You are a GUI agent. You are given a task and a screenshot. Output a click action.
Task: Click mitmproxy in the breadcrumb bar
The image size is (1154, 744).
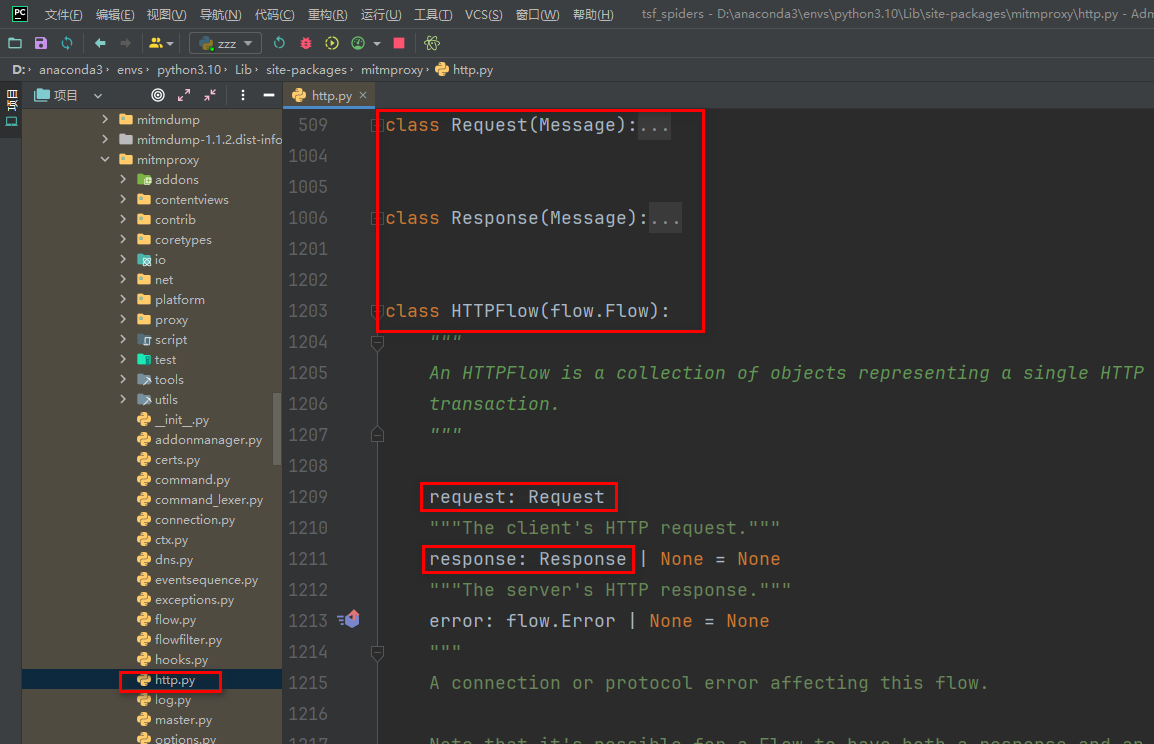point(391,69)
